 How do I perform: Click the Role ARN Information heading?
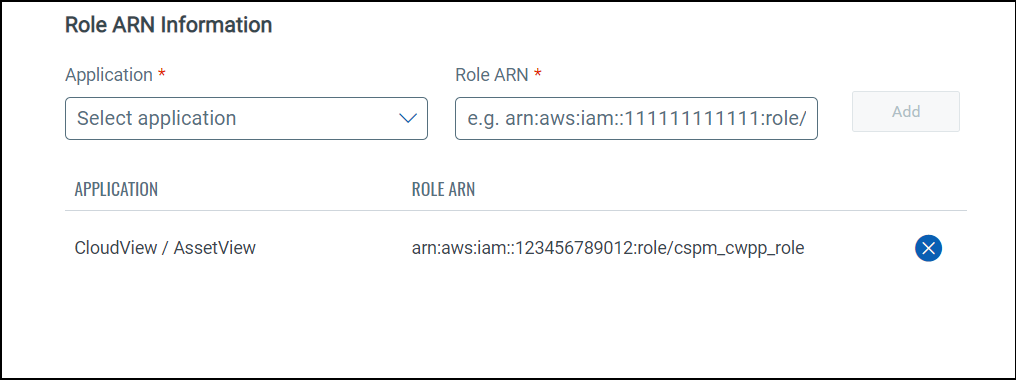click(x=168, y=25)
